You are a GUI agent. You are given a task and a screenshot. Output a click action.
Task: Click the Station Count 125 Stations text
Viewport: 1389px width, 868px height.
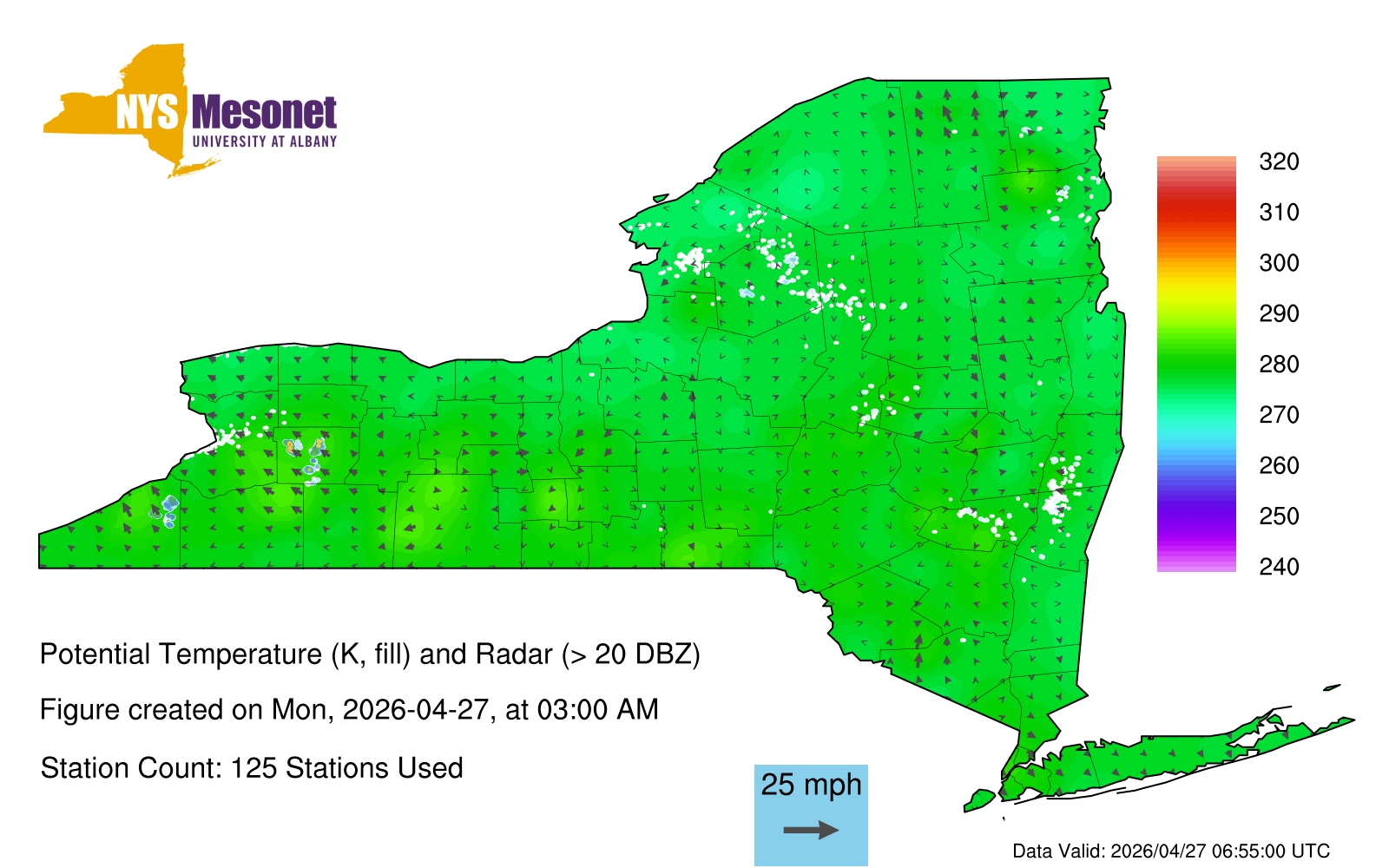[x=252, y=768]
